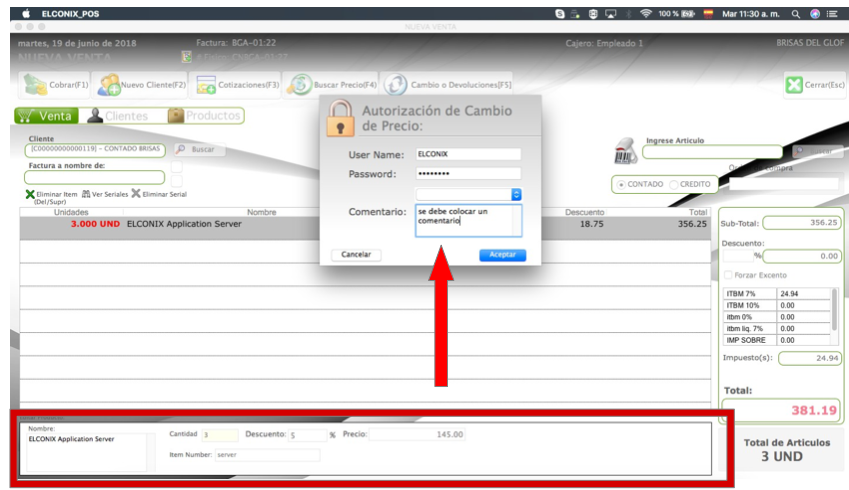Click the Eliminar Item green X icon
Viewport: 849px width, 490px height.
[30, 194]
